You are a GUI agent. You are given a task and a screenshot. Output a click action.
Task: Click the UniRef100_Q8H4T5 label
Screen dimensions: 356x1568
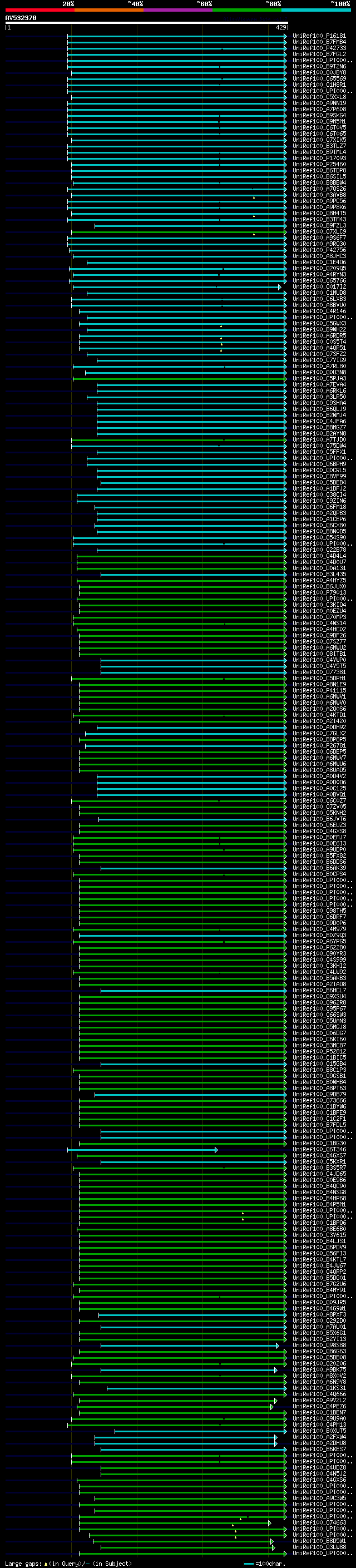point(319,213)
